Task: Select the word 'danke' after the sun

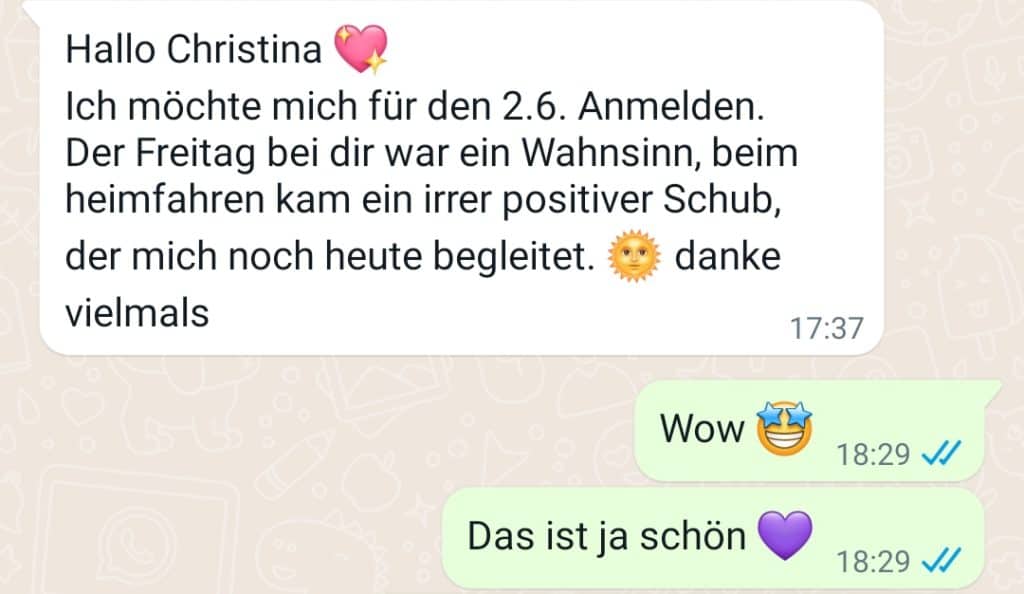Action: pyautogui.click(x=728, y=256)
